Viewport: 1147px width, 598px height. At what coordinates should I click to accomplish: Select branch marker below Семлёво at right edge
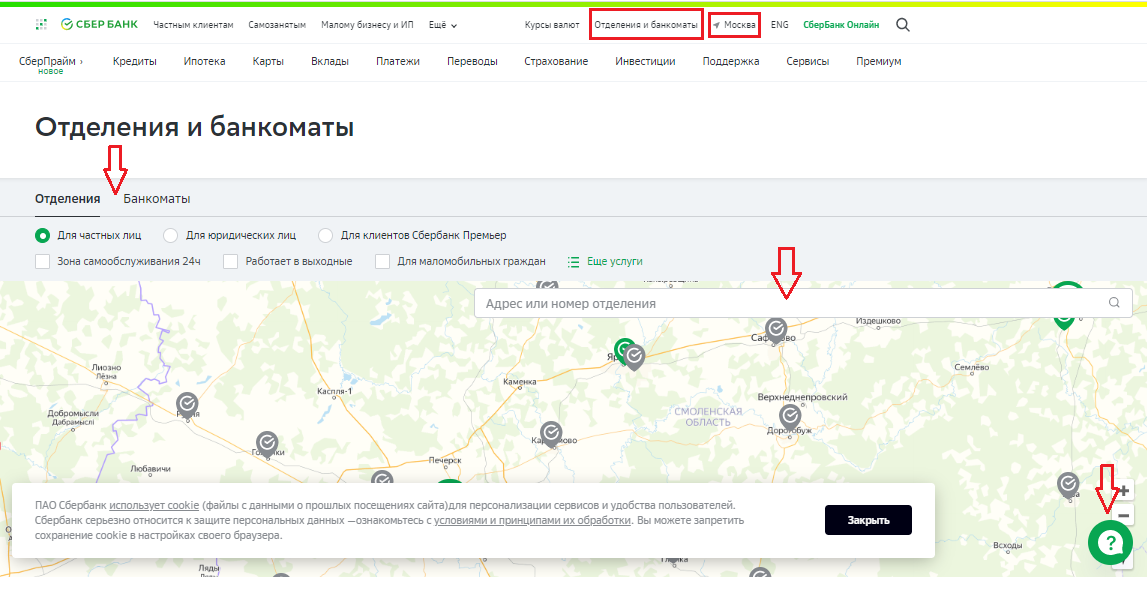click(1068, 485)
